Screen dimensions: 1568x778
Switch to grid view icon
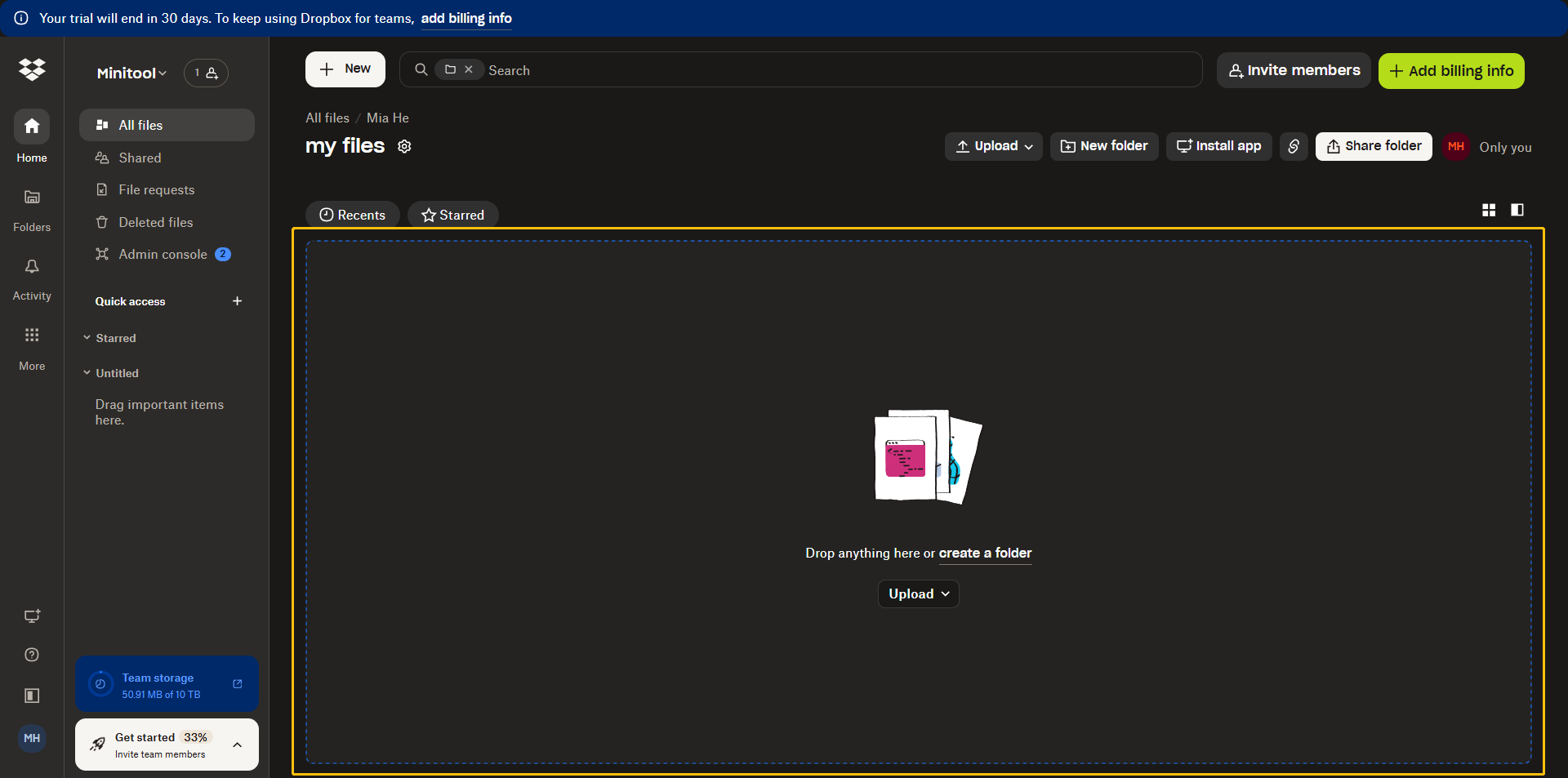(1488, 210)
